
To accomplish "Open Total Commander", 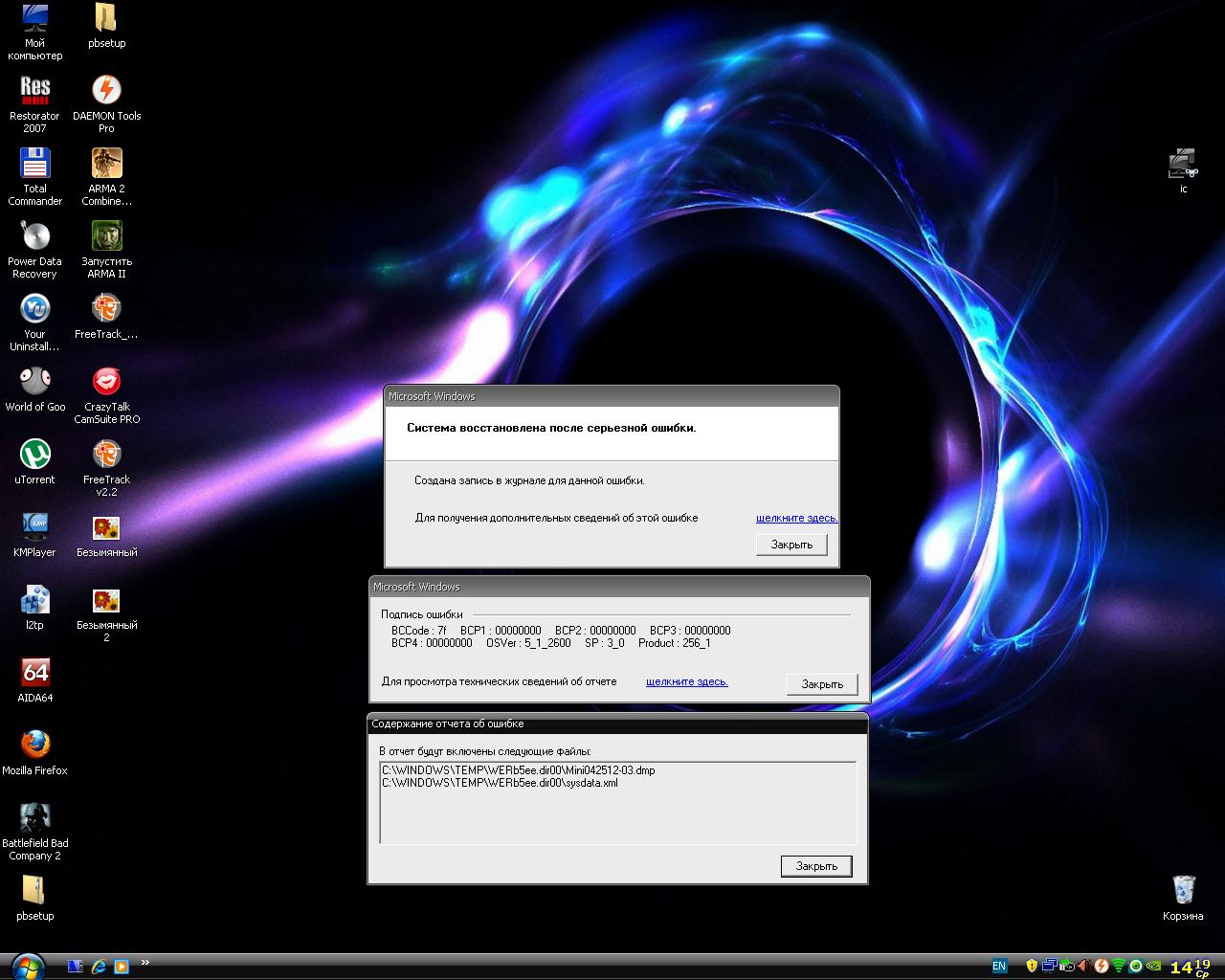I will [34, 177].
